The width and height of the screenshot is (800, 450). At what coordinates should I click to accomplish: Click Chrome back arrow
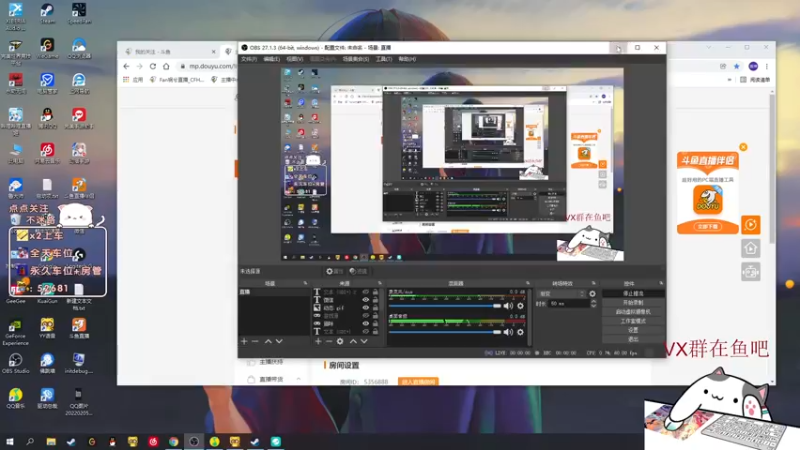tap(127, 66)
